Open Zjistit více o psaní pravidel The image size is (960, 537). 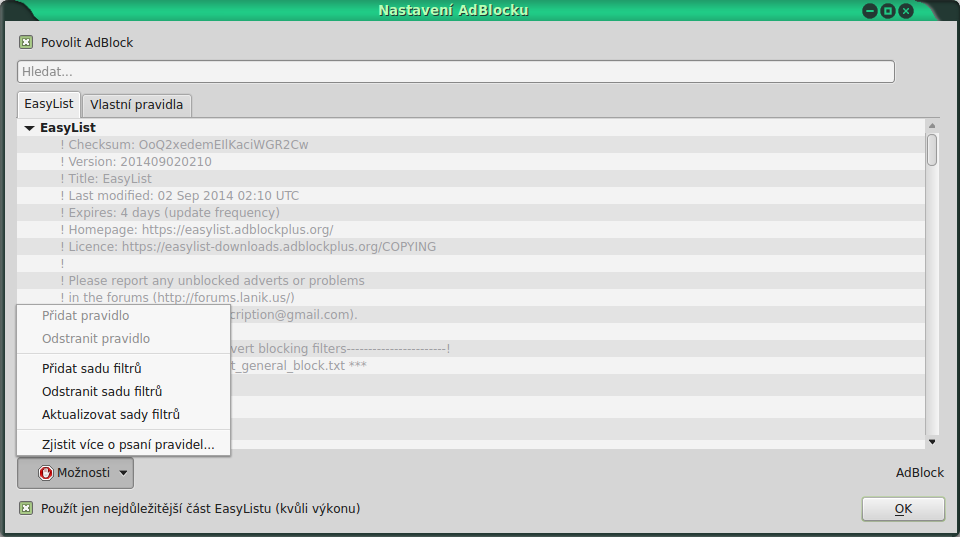[x=124, y=445]
